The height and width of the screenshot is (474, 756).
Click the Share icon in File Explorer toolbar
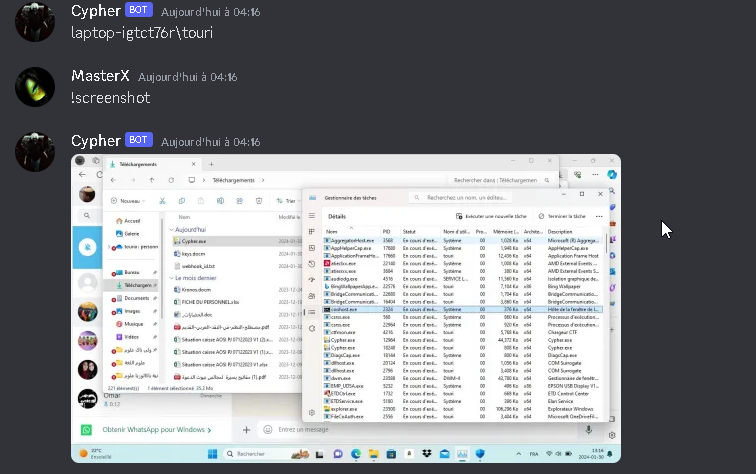[240, 201]
